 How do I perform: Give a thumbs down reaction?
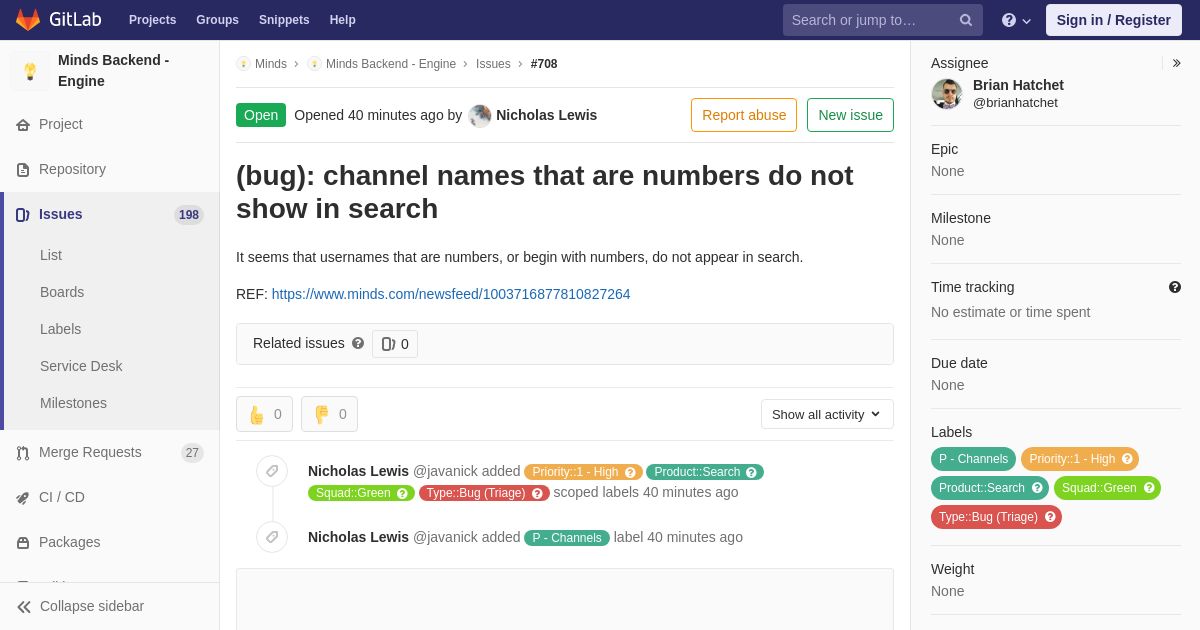[x=329, y=414]
